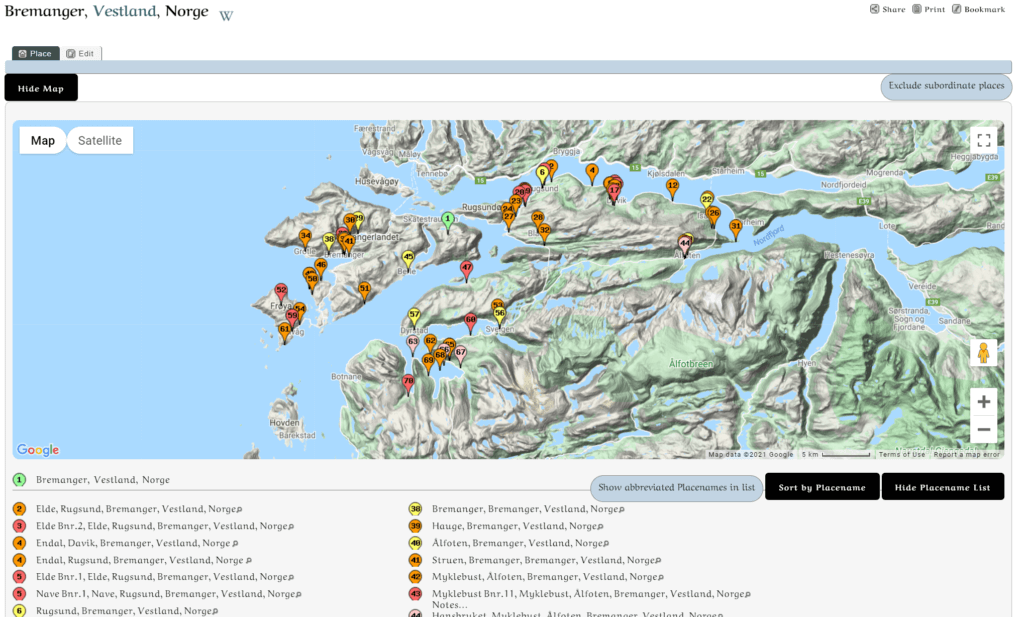Toggle Exclude subordinate places
1024x617 pixels.
[946, 86]
